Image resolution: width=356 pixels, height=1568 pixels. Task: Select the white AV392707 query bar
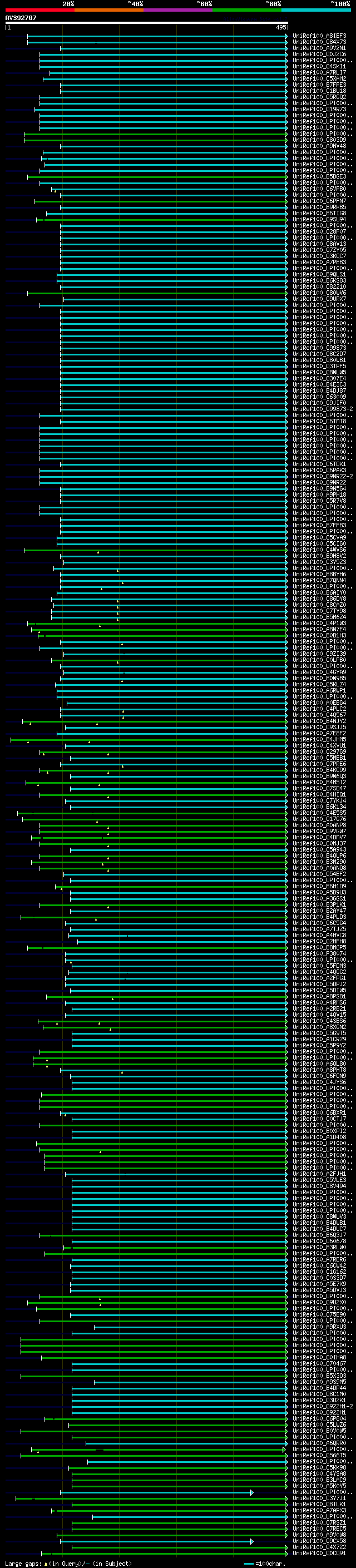(147, 23)
